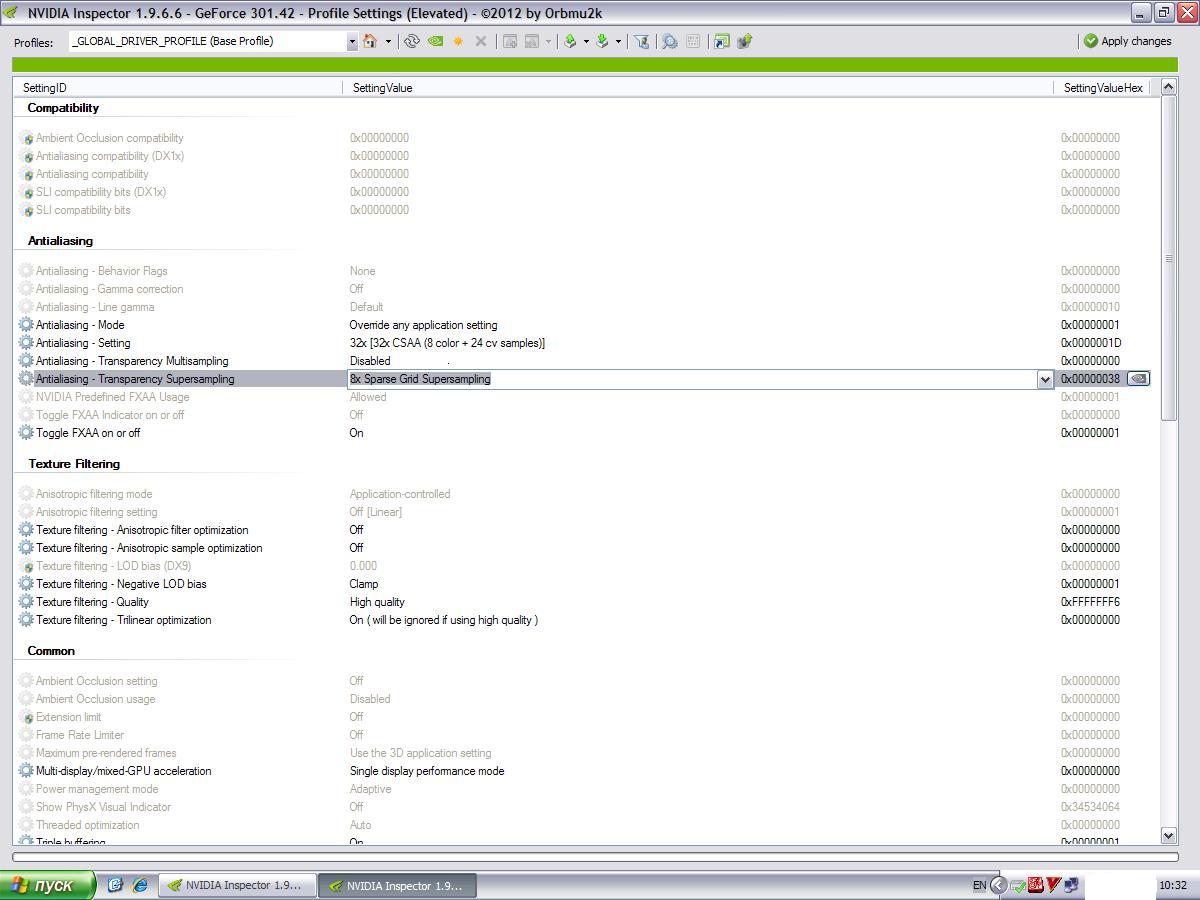The height and width of the screenshot is (900, 1200).
Task: Expand remove application dropdown arrow
Action: click(548, 41)
